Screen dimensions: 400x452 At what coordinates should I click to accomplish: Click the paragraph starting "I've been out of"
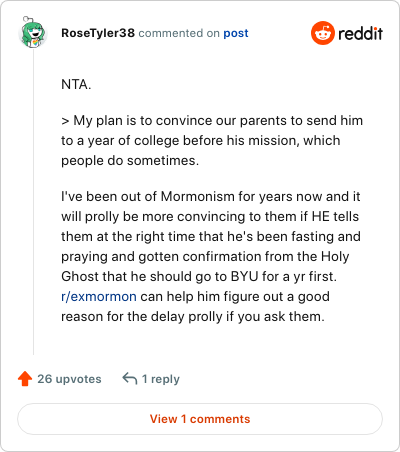(211, 256)
